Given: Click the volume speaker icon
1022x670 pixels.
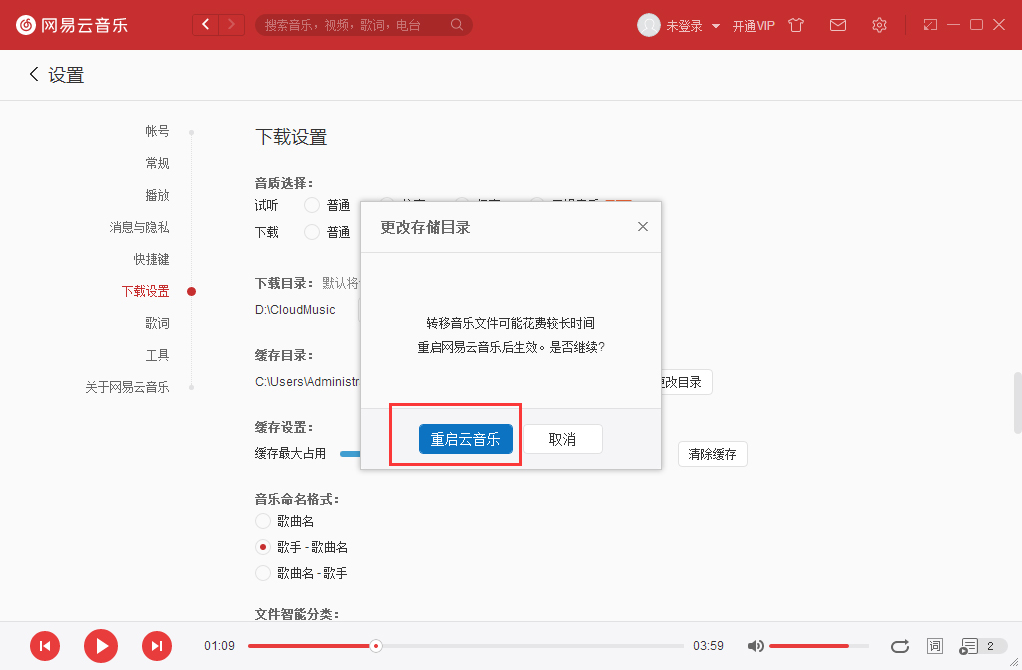Looking at the screenshot, I should click(x=755, y=646).
